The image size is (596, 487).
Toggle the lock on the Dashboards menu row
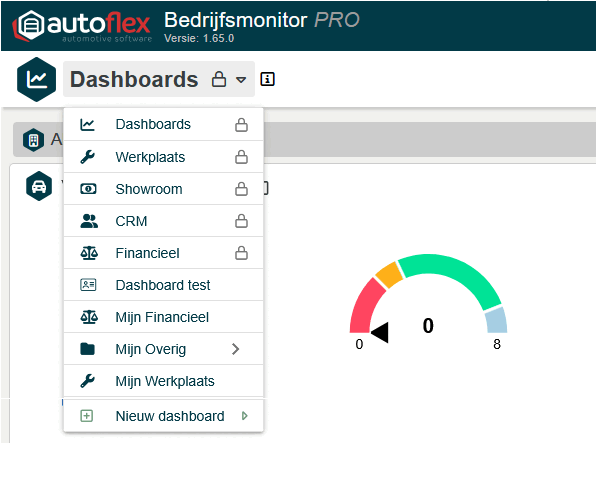[241, 125]
